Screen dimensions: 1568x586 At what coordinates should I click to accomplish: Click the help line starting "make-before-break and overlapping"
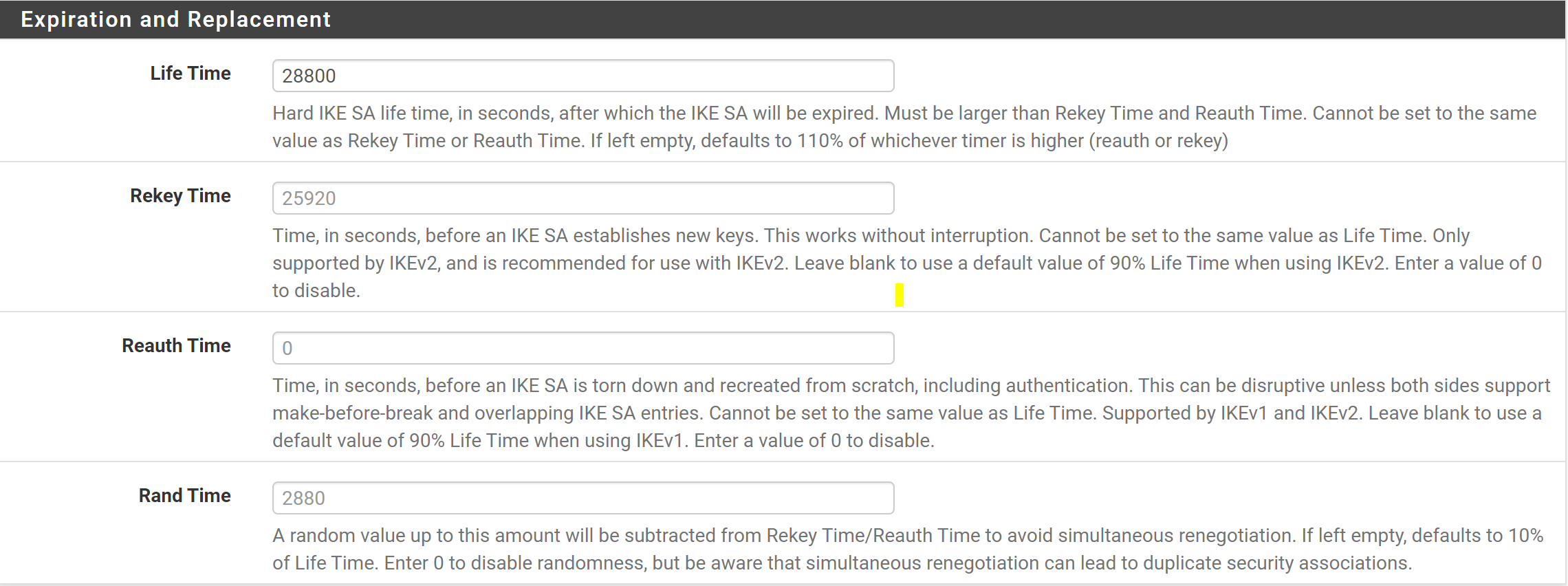click(906, 413)
